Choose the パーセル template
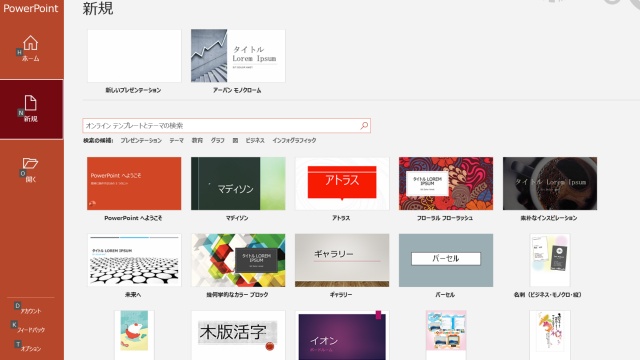 click(446, 260)
